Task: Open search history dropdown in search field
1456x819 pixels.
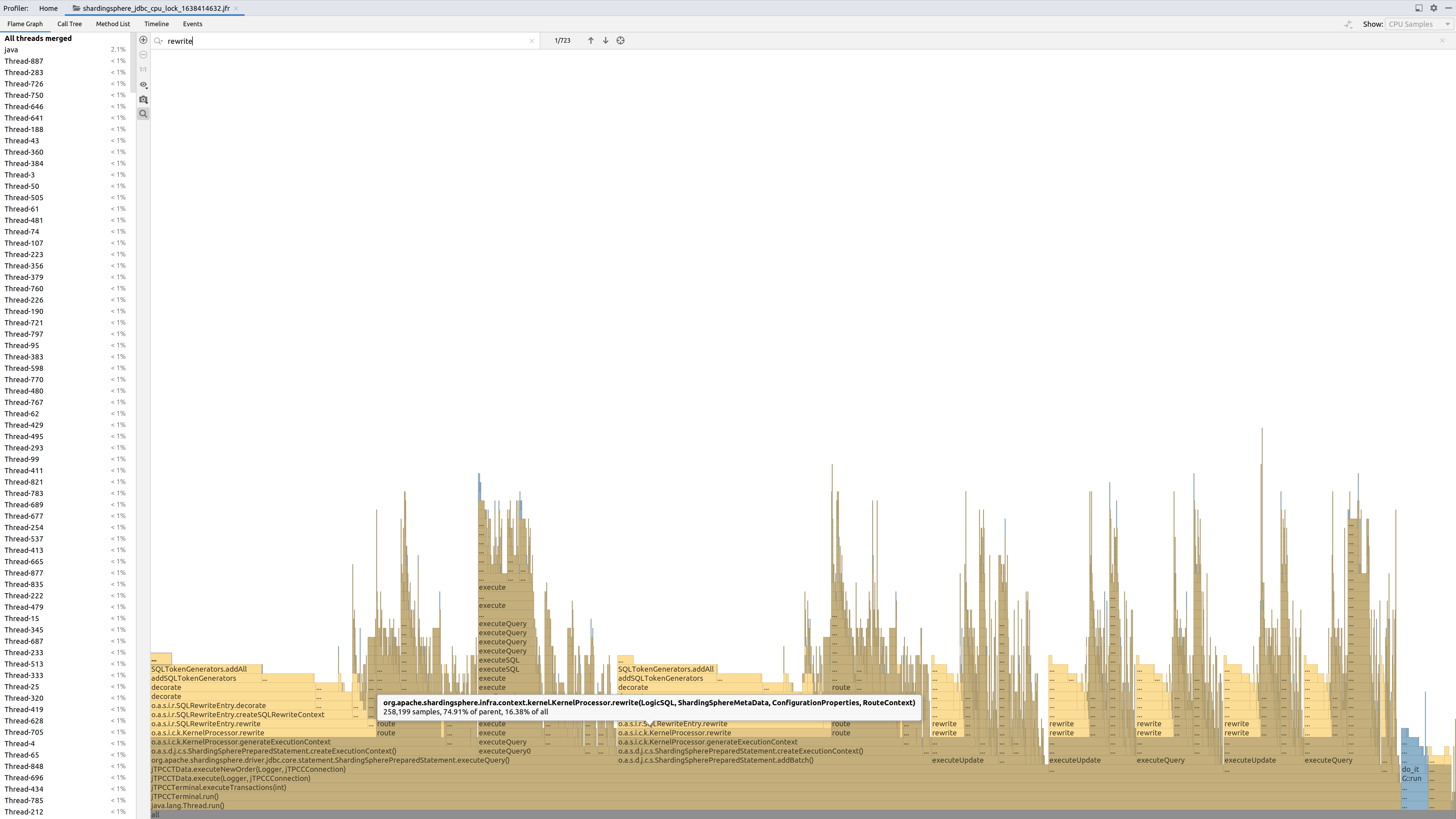Action: coord(159,41)
